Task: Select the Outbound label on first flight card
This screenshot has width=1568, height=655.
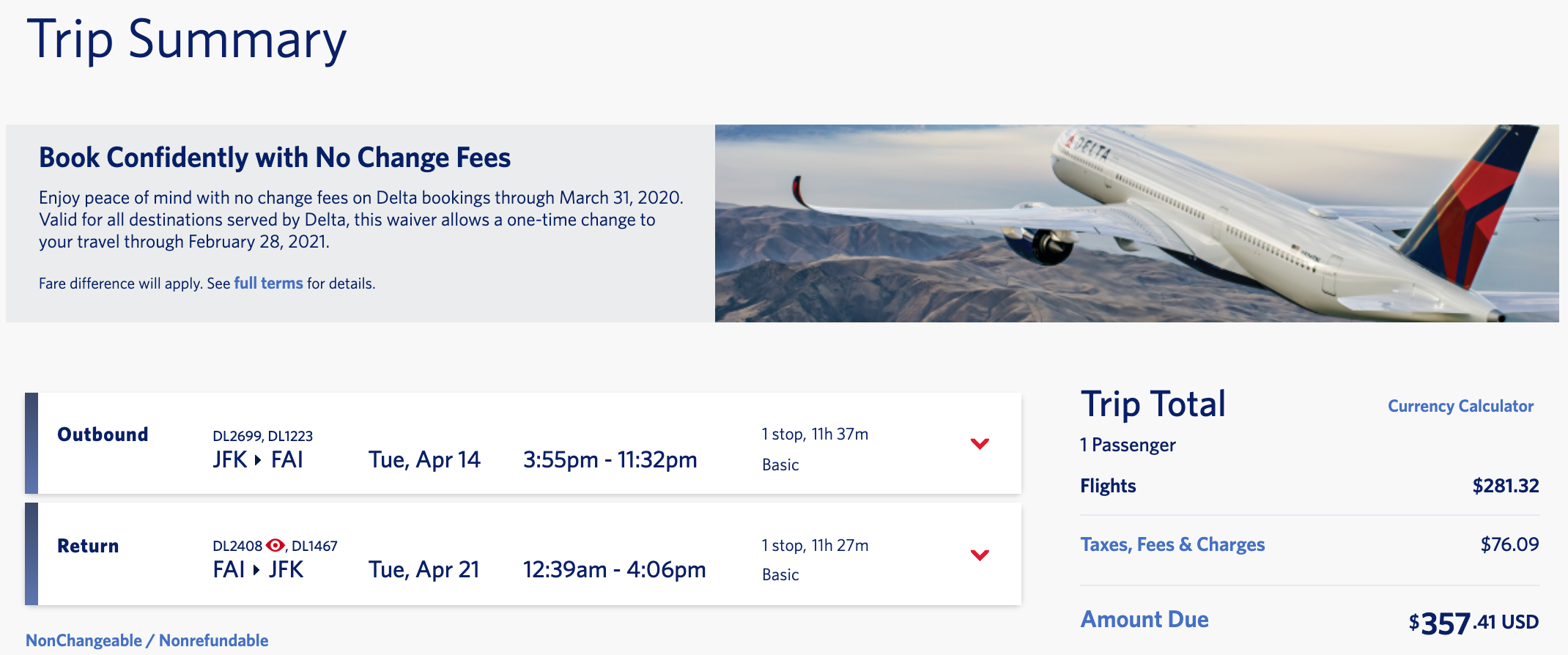Action: pos(103,434)
